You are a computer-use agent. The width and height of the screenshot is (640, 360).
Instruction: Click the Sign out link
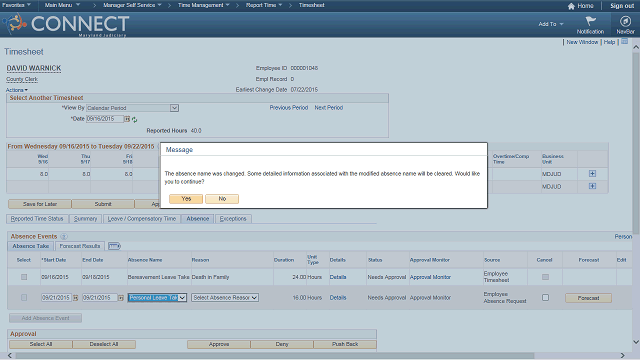[622, 6]
